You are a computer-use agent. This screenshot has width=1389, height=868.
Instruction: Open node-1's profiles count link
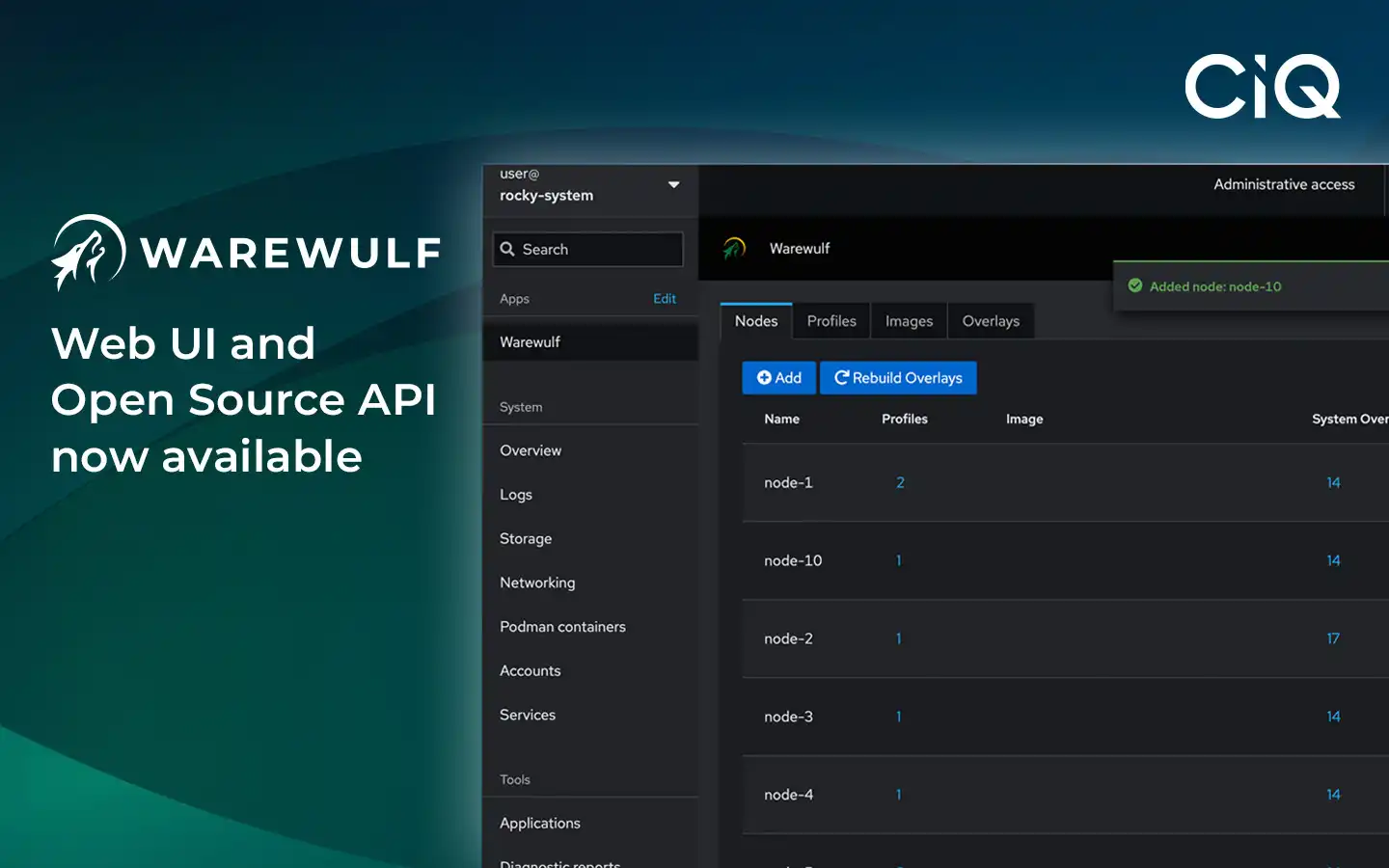899,482
